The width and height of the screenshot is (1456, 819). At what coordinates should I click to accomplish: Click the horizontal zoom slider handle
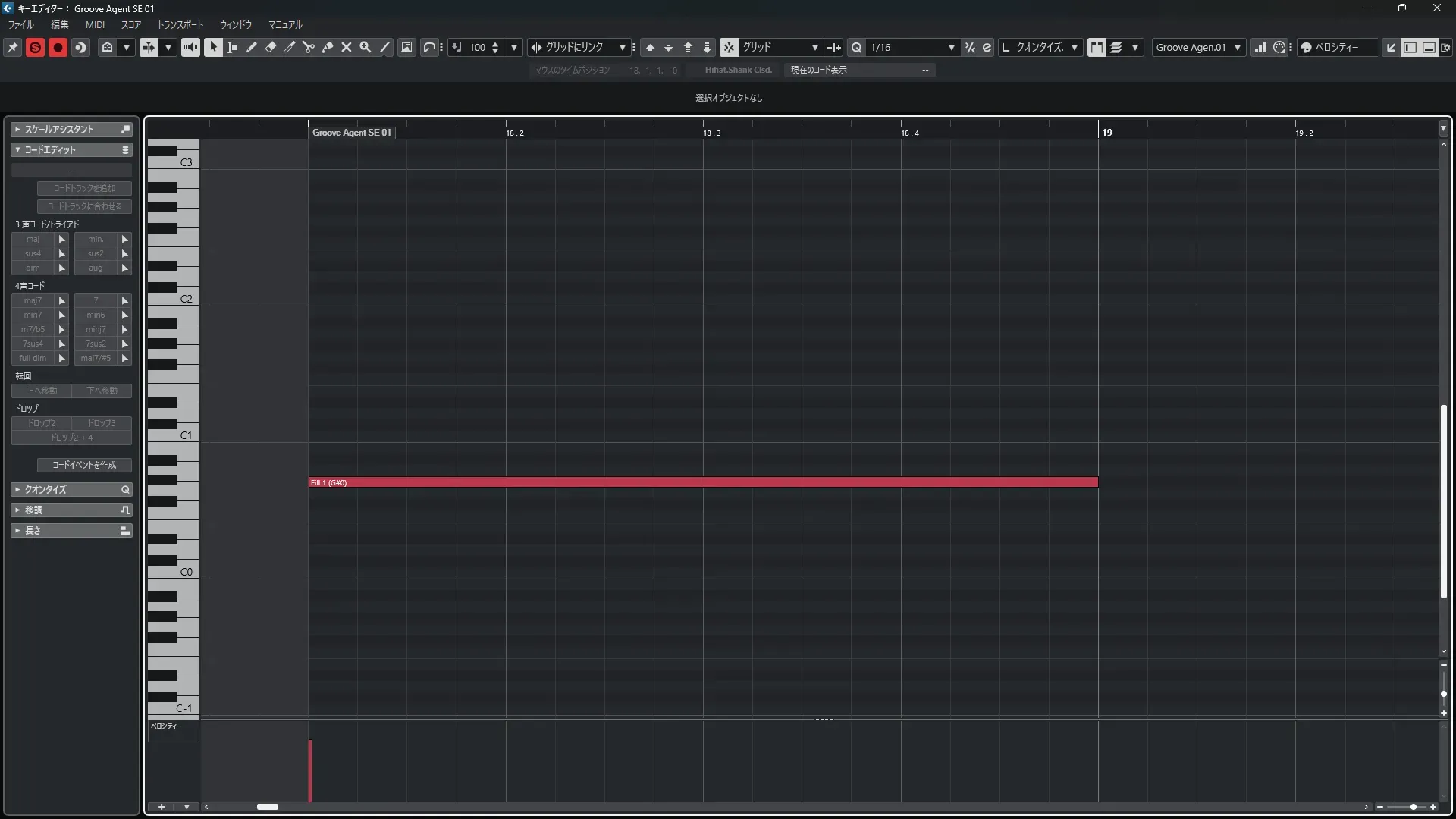[1413, 807]
